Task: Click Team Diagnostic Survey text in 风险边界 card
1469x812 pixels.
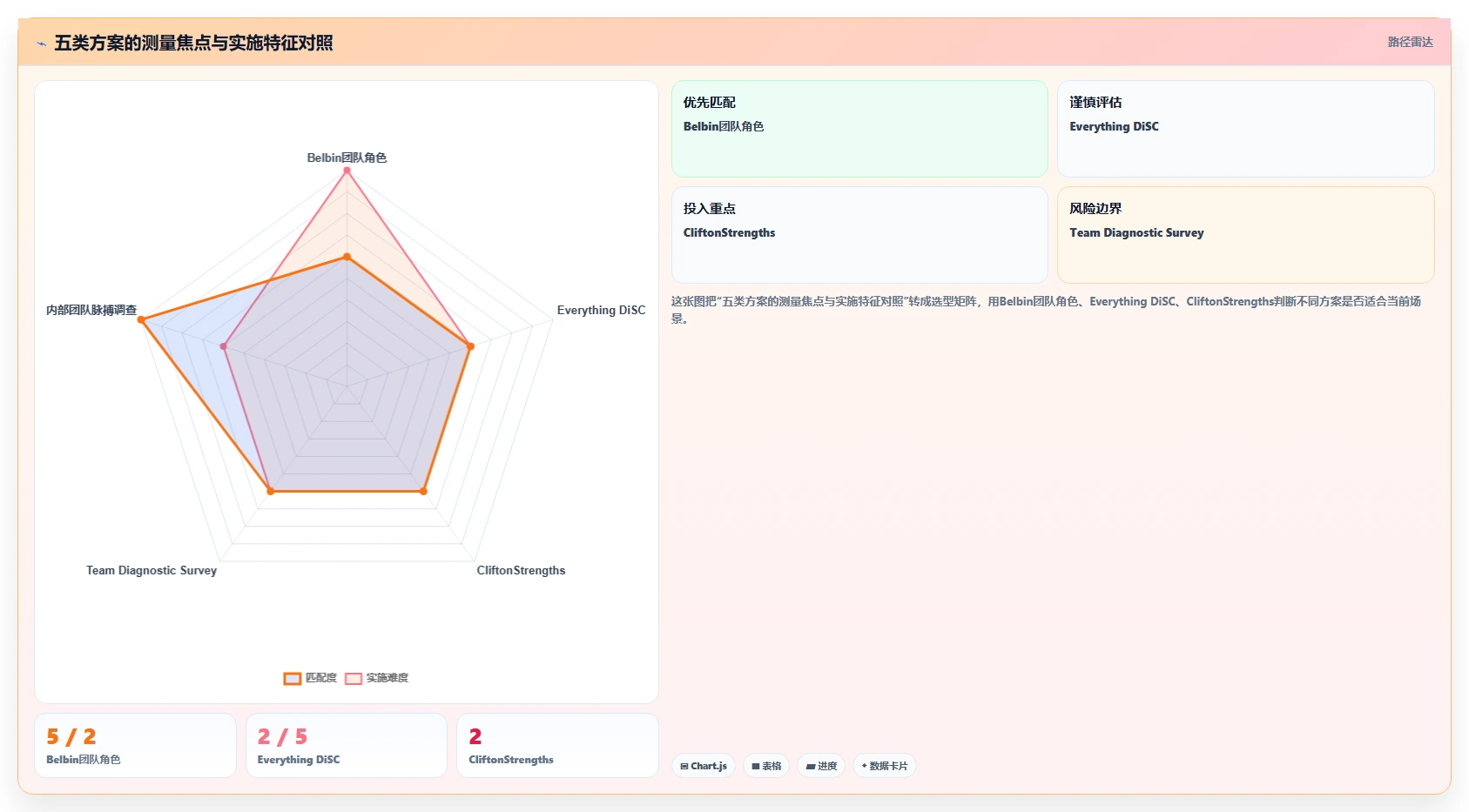Action: click(x=1136, y=232)
